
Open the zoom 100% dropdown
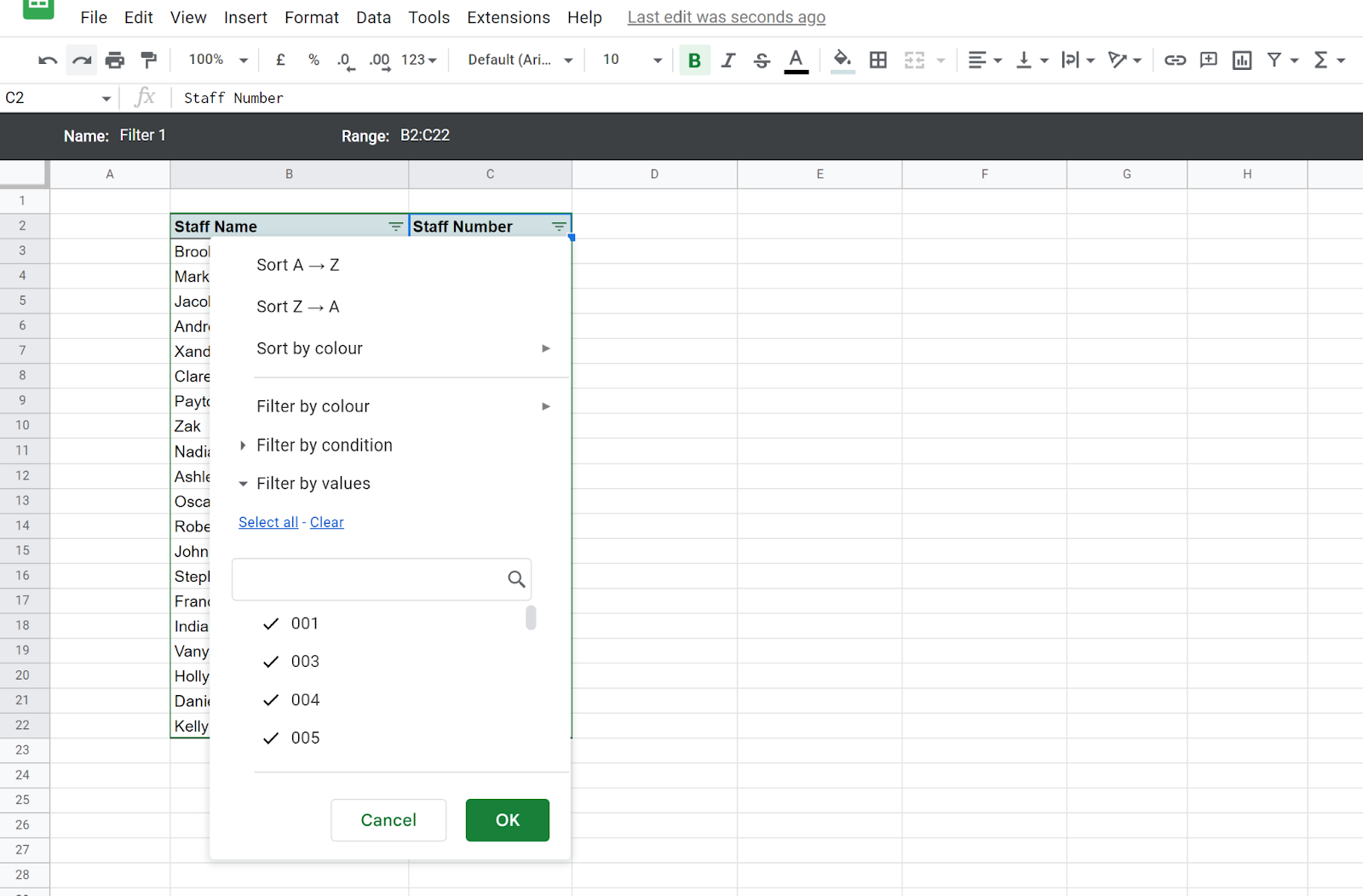click(218, 60)
